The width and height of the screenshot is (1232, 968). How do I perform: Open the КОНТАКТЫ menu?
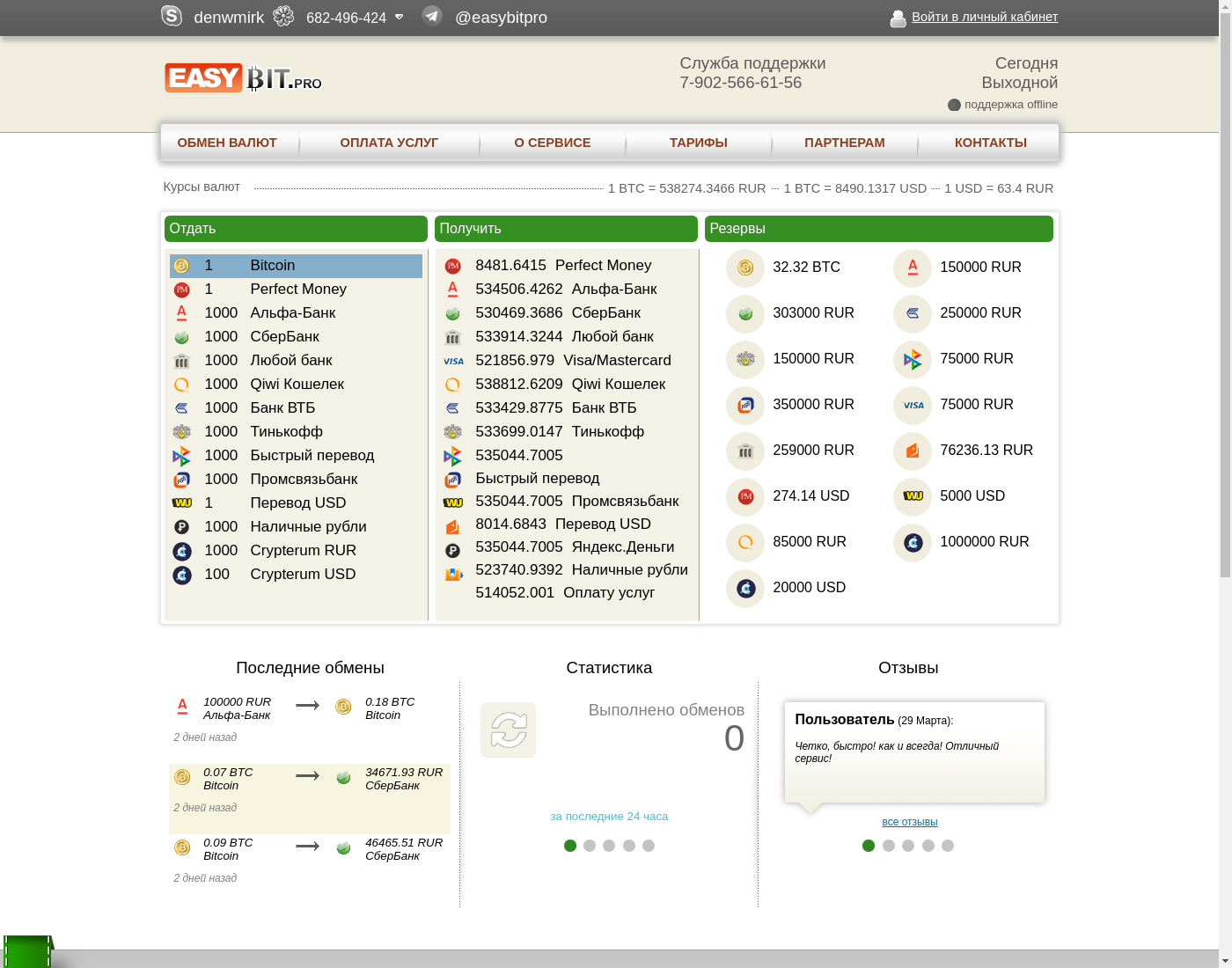coord(991,143)
